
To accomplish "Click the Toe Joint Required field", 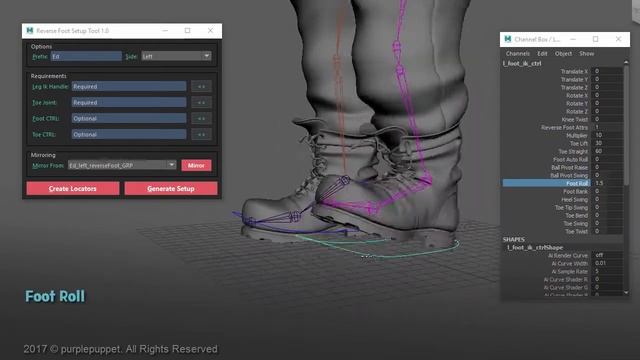I will [x=129, y=102].
